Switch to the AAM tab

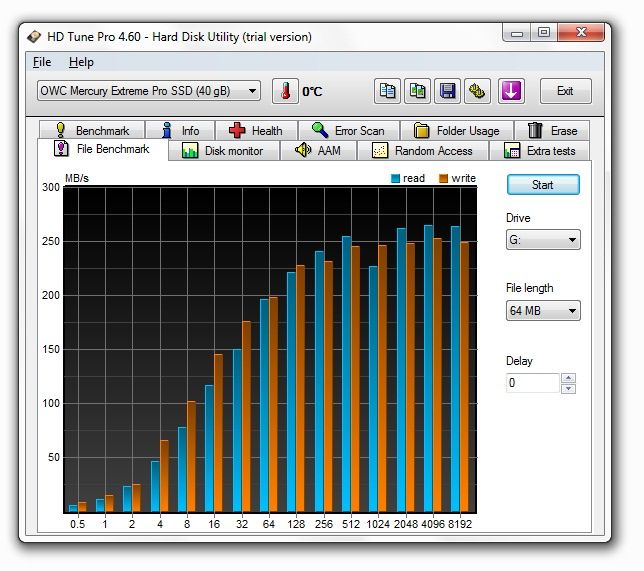[x=318, y=150]
